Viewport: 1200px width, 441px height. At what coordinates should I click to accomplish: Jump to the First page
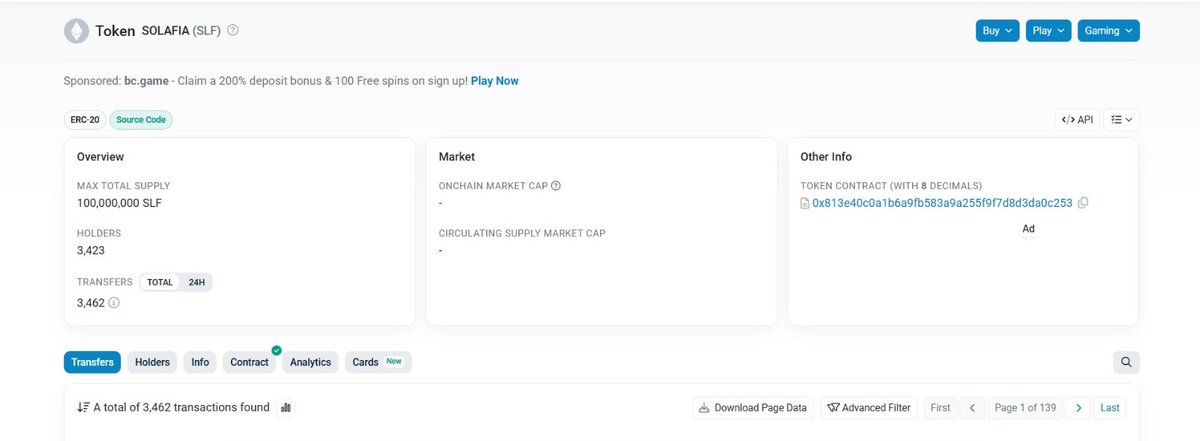940,408
